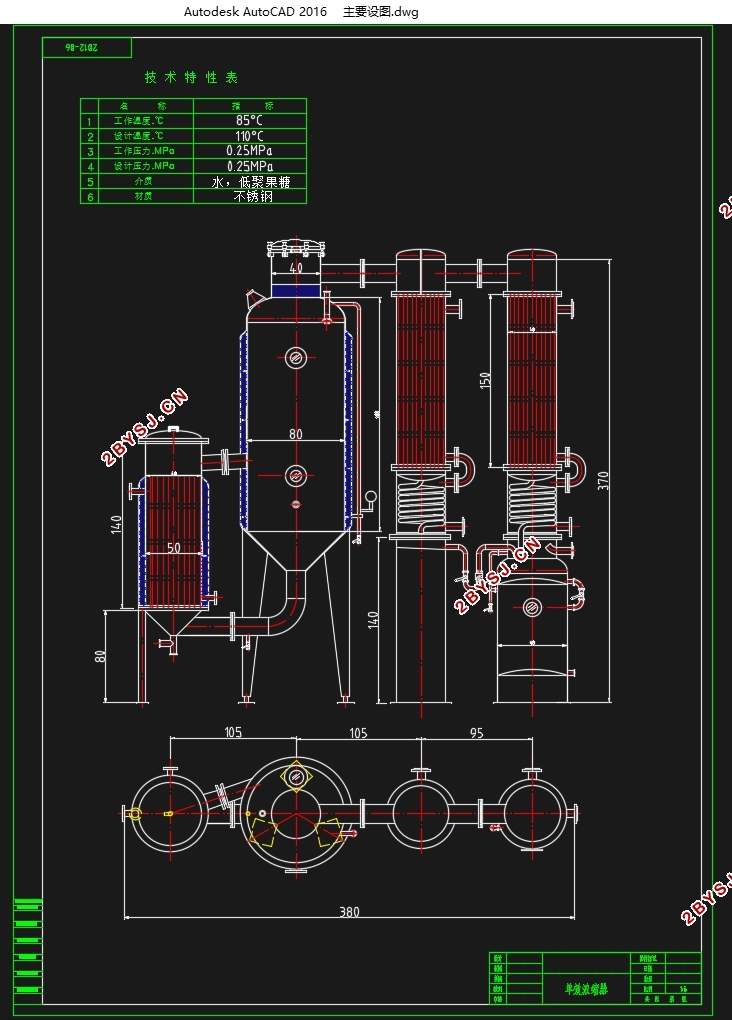This screenshot has width=732, height=1020.
Task: Select the 80 vertical dimension under left heater
Action: coord(100,656)
